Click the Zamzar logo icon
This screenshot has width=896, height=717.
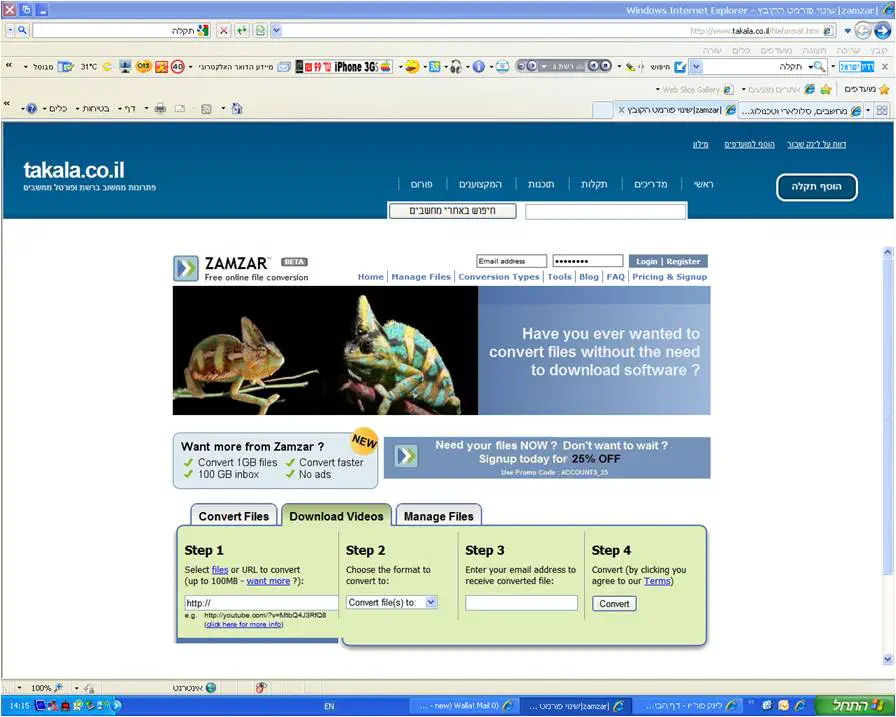click(x=186, y=268)
